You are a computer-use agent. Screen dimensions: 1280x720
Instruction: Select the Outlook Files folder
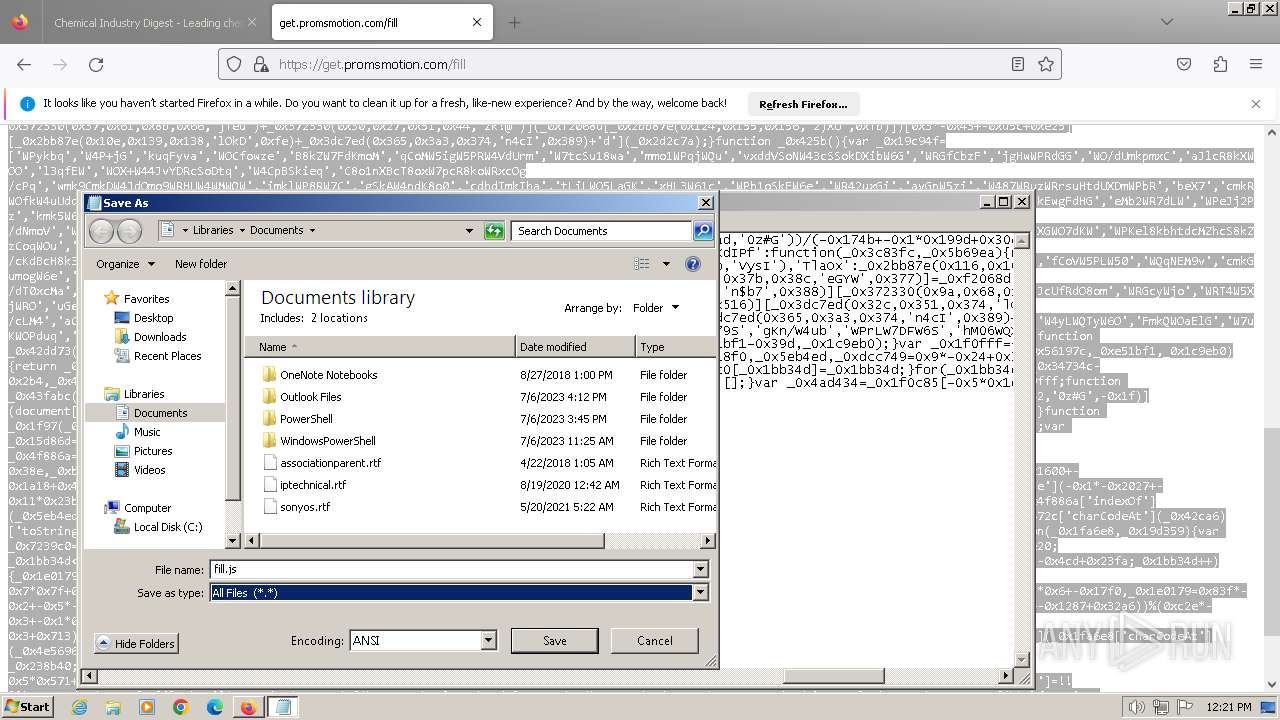310,397
